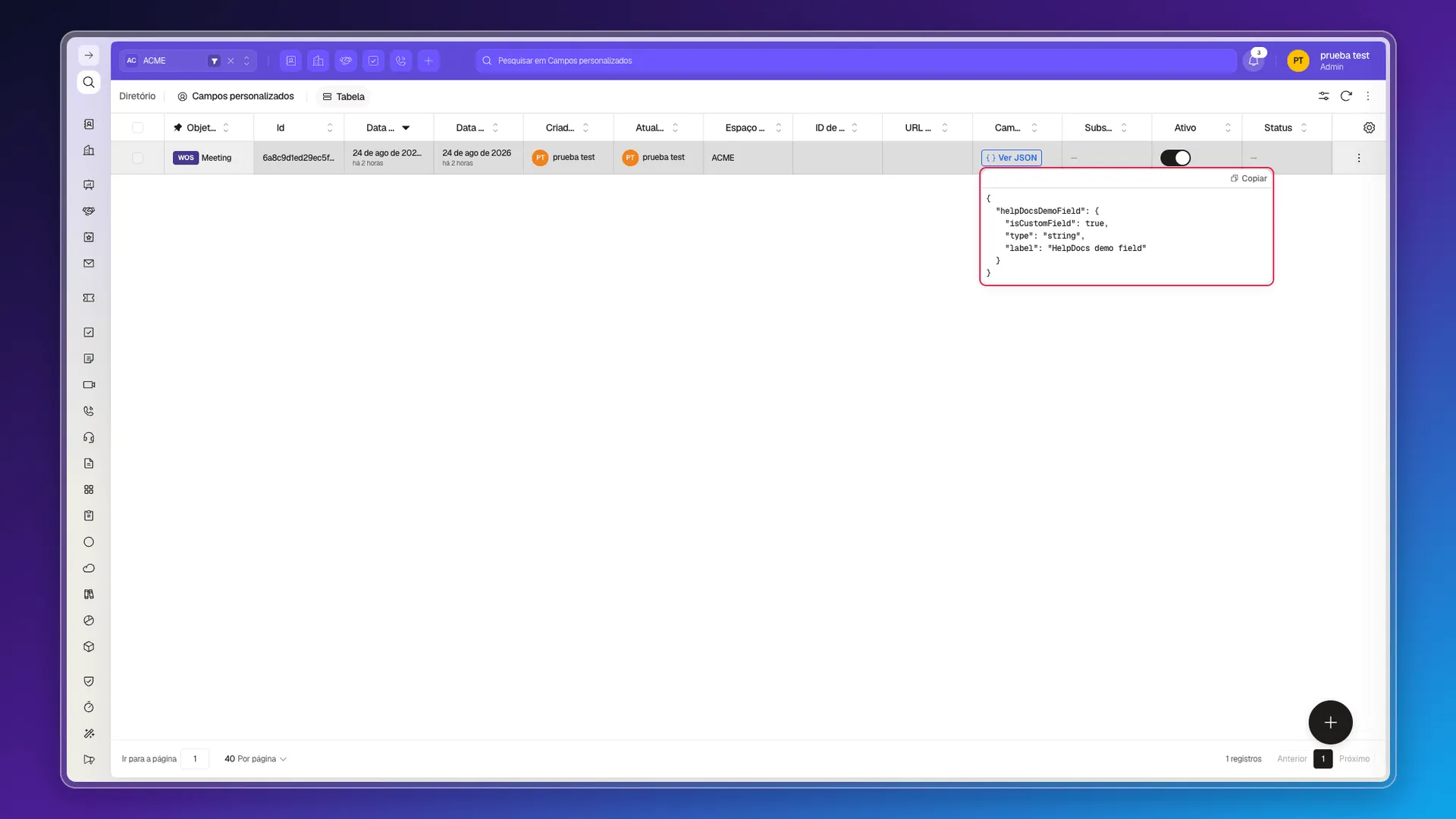Image resolution: width=1456 pixels, height=819 pixels.
Task: Tick the Meeting row checkbox
Action: click(137, 158)
